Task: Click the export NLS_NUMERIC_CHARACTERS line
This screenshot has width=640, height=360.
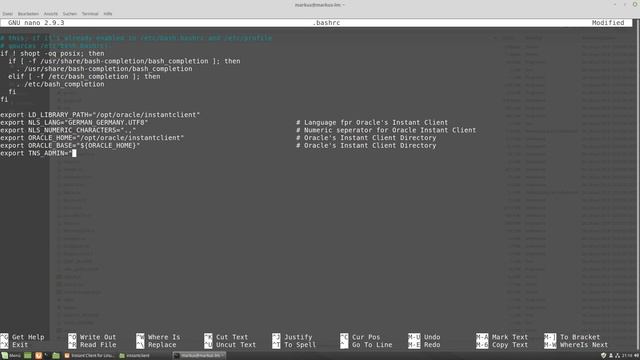Action: 68,130
